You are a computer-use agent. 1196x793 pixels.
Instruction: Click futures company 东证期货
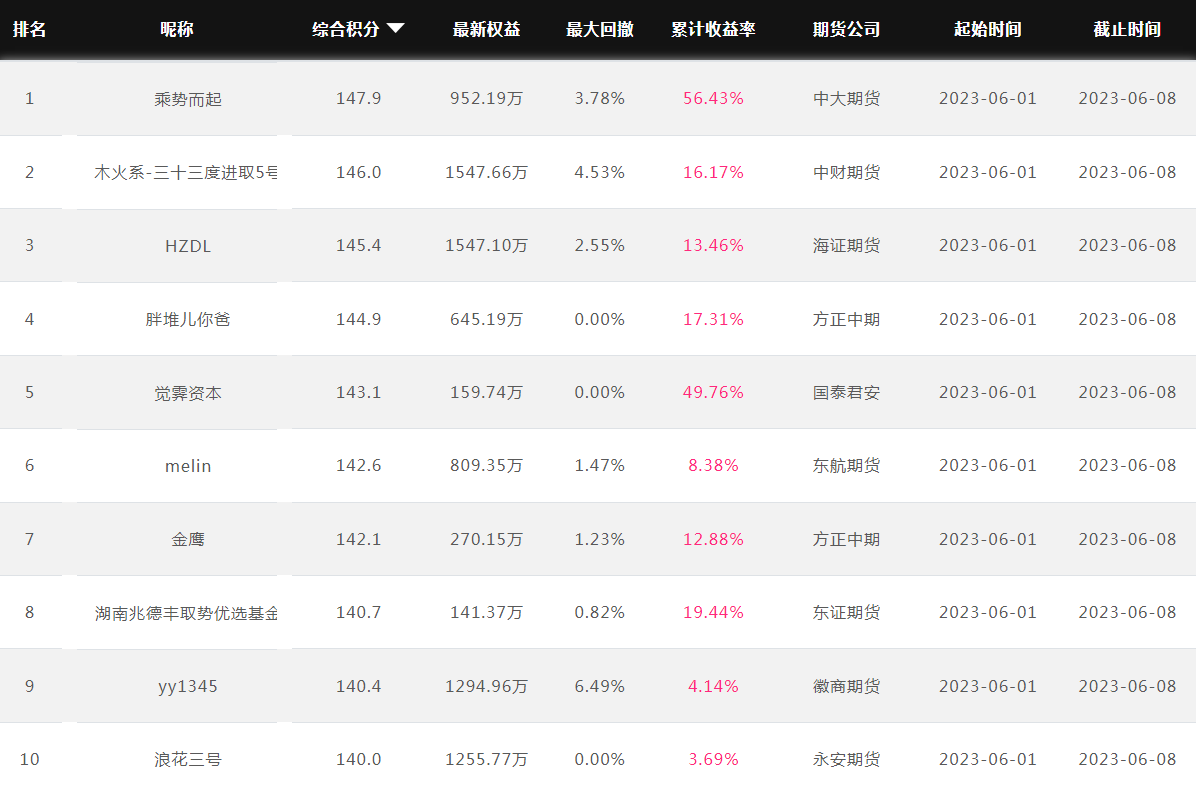pos(847,612)
